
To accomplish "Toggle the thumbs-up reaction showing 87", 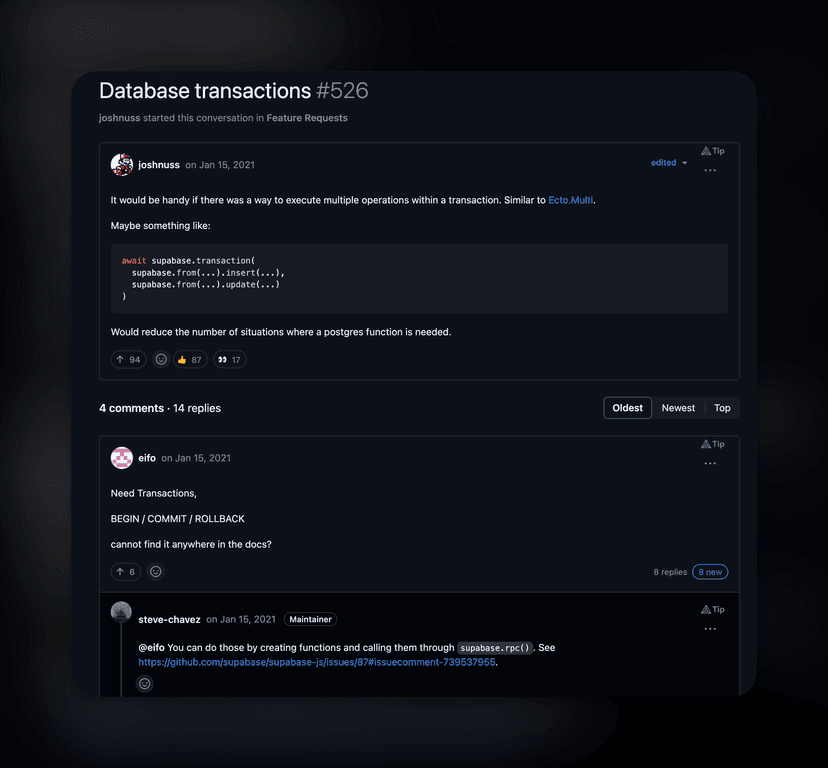I will pyautogui.click(x=189, y=359).
